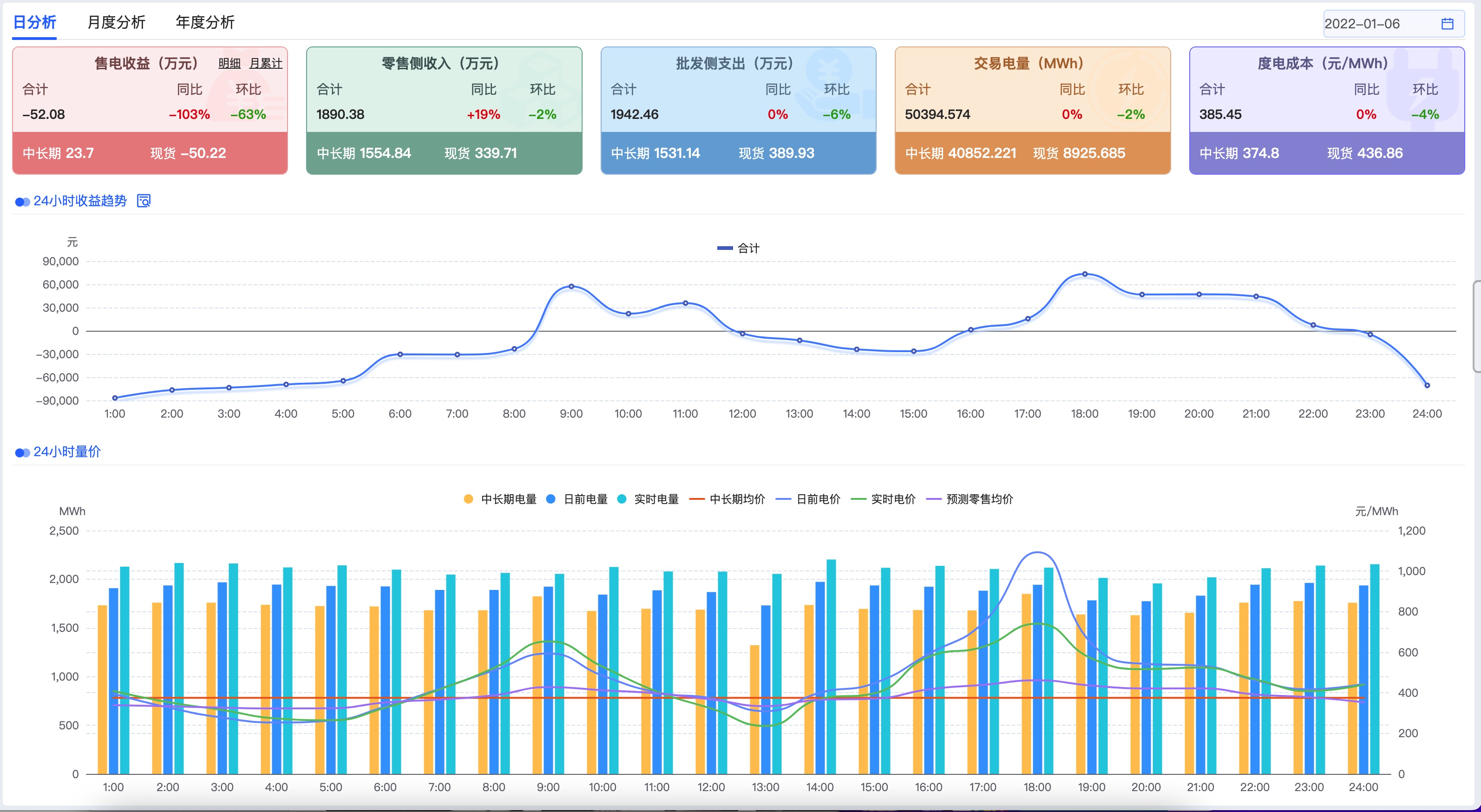Click the 1890.38 retail income total
This screenshot has width=1481, height=812.
tap(341, 114)
